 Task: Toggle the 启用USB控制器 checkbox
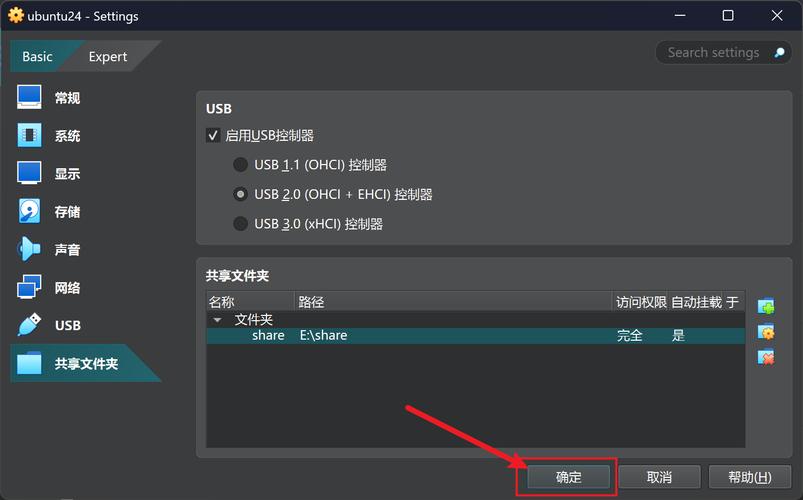point(213,135)
